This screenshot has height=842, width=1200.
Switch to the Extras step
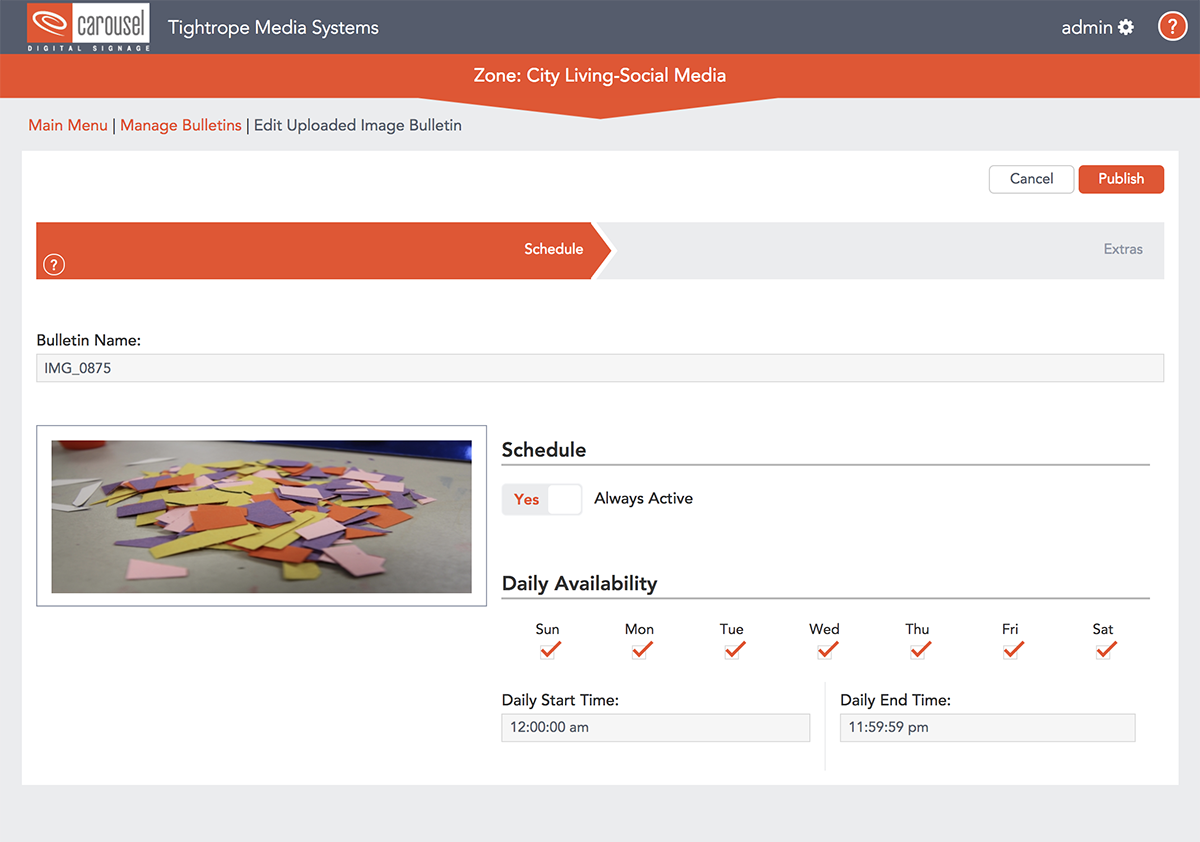pyautogui.click(x=1122, y=249)
